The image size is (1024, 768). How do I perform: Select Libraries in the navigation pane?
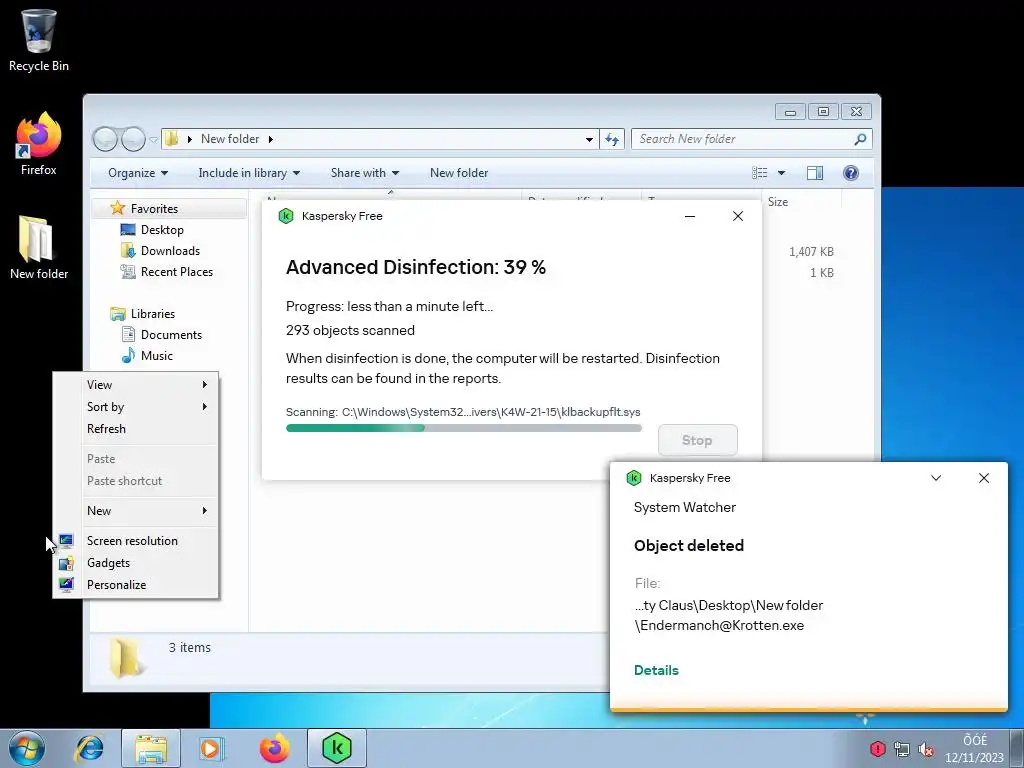[x=152, y=313]
